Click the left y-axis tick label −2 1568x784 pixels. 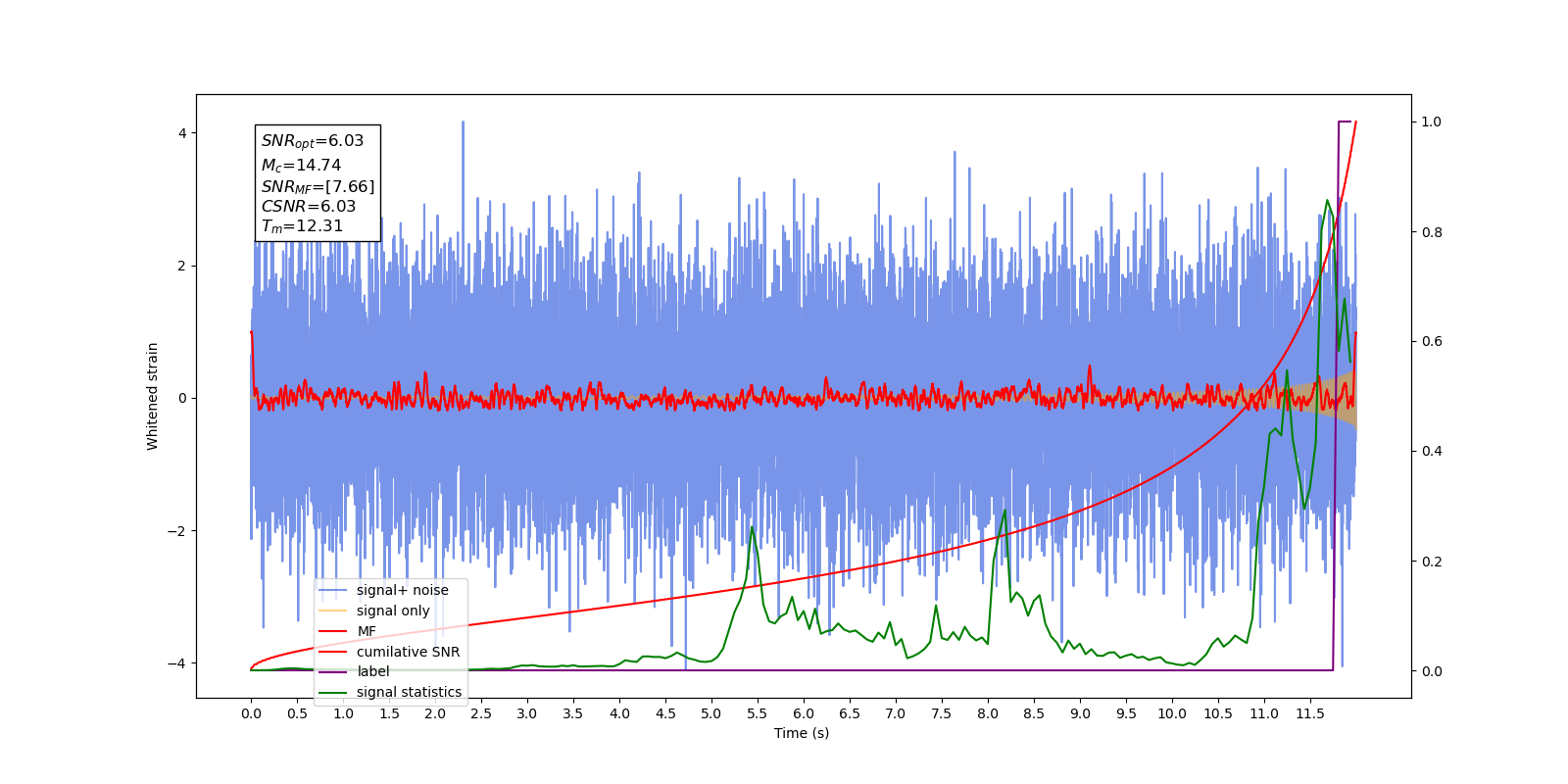pos(177,531)
